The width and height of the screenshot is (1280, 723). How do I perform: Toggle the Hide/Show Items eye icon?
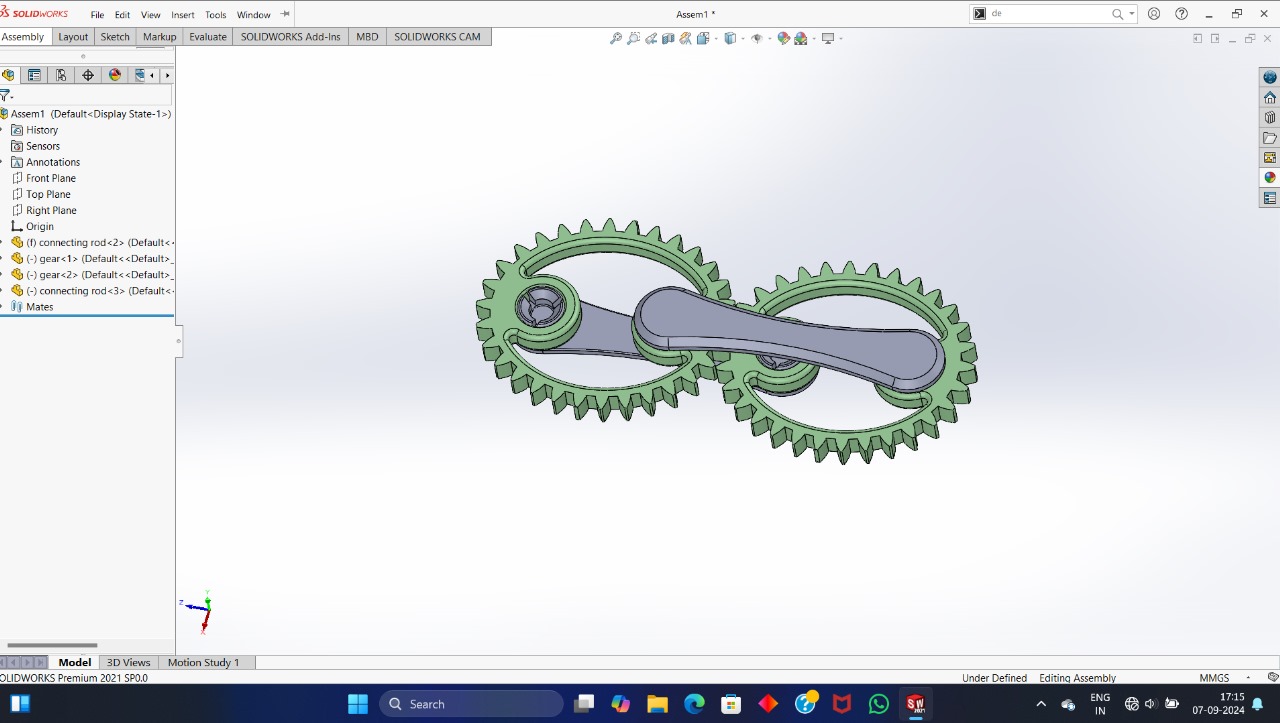click(x=756, y=38)
